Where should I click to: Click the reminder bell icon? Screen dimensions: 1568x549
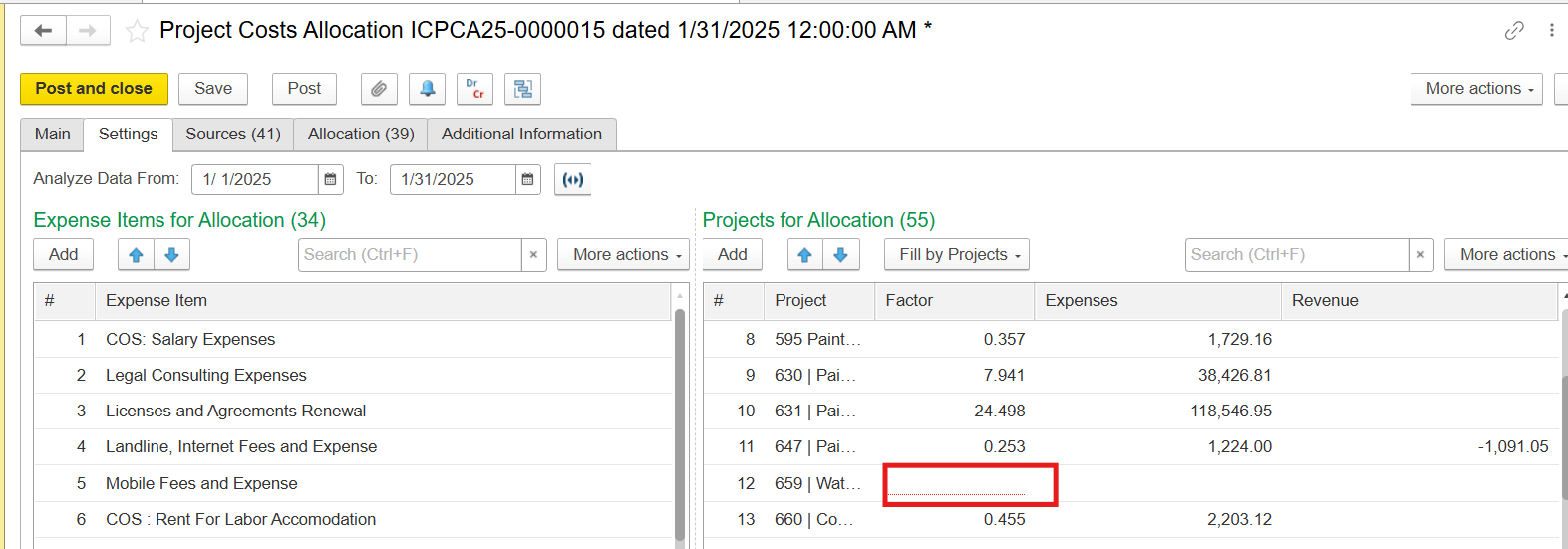click(x=427, y=89)
